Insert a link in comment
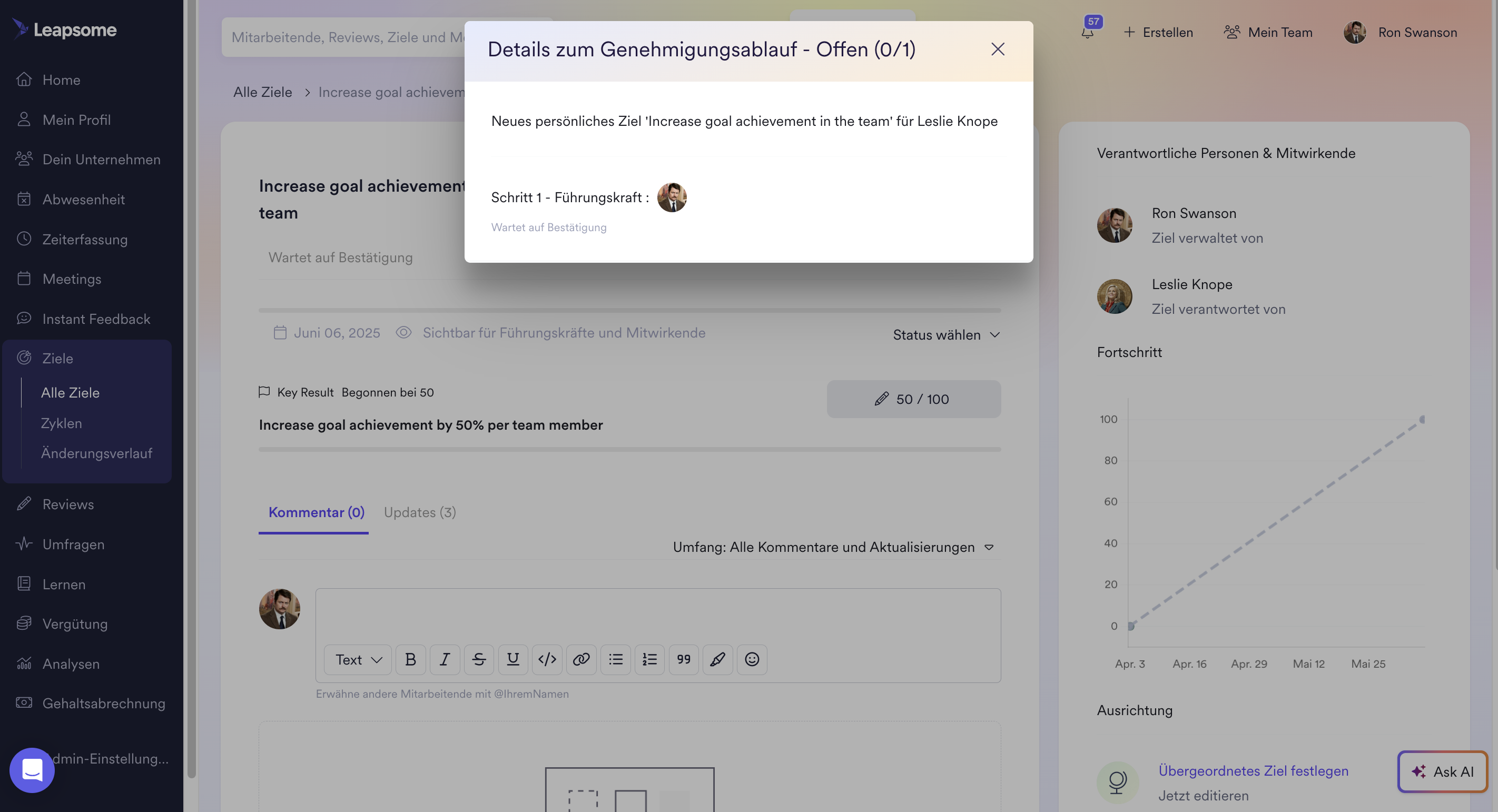The height and width of the screenshot is (812, 1498). click(581, 659)
